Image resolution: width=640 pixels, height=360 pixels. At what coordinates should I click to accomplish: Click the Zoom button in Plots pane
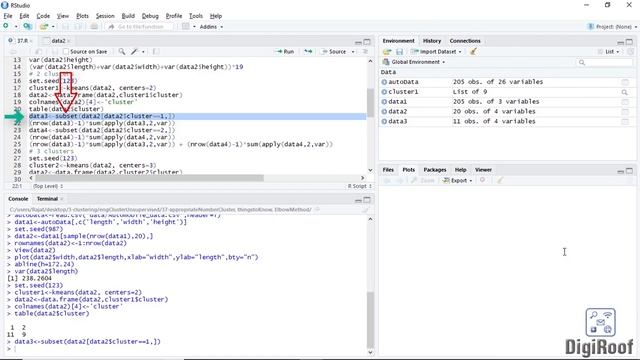[423, 180]
